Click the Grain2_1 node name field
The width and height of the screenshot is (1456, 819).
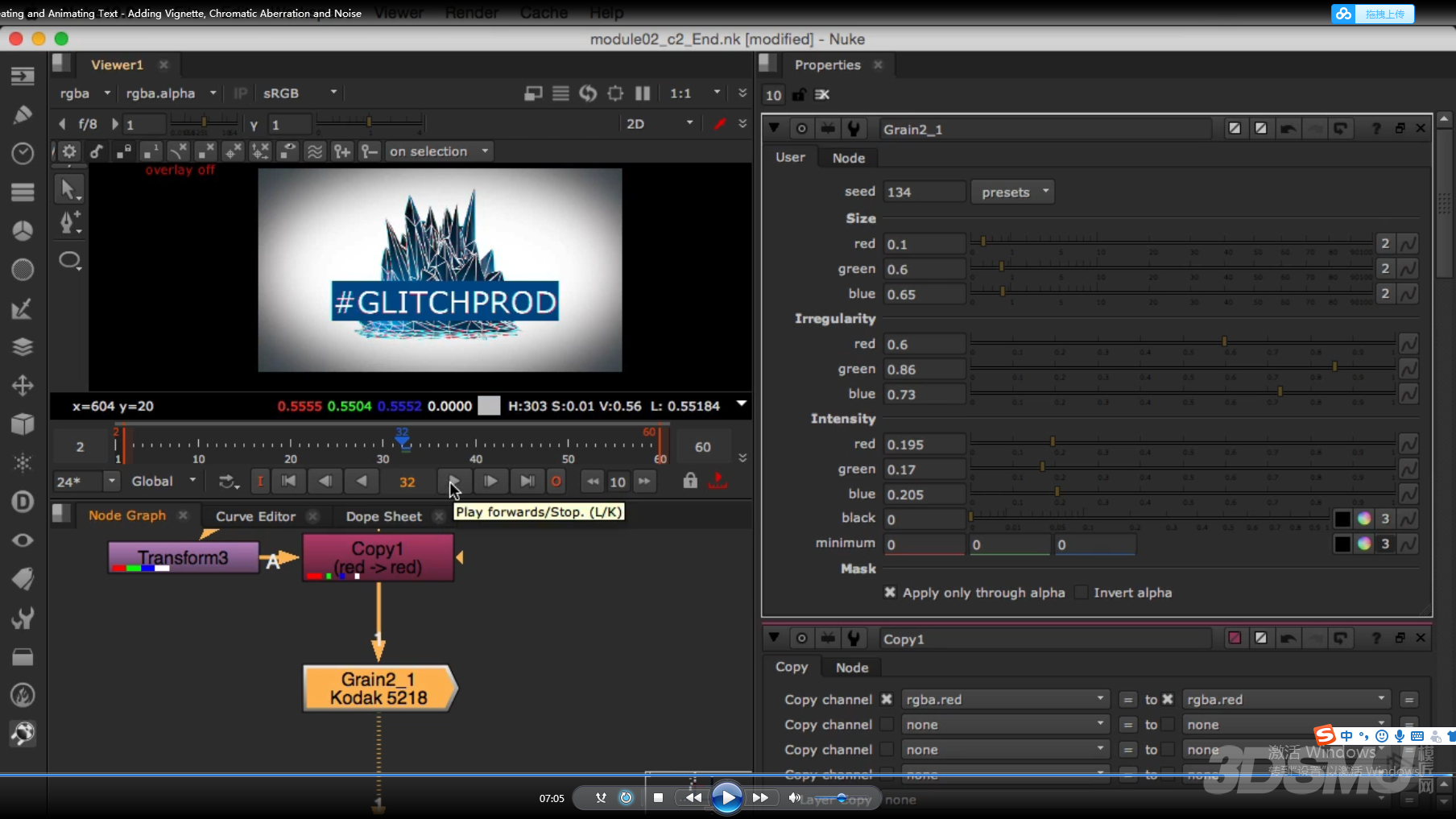pyautogui.click(x=1046, y=129)
